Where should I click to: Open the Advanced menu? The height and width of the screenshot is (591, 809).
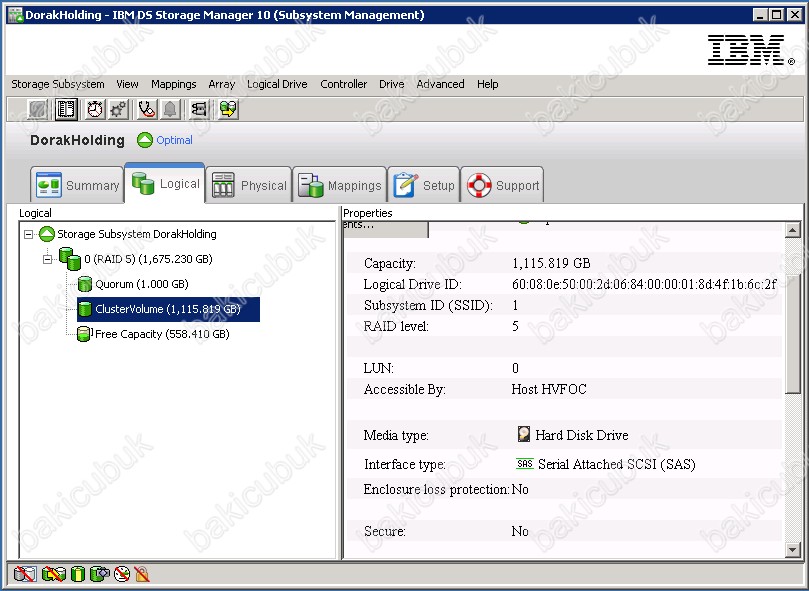(440, 84)
